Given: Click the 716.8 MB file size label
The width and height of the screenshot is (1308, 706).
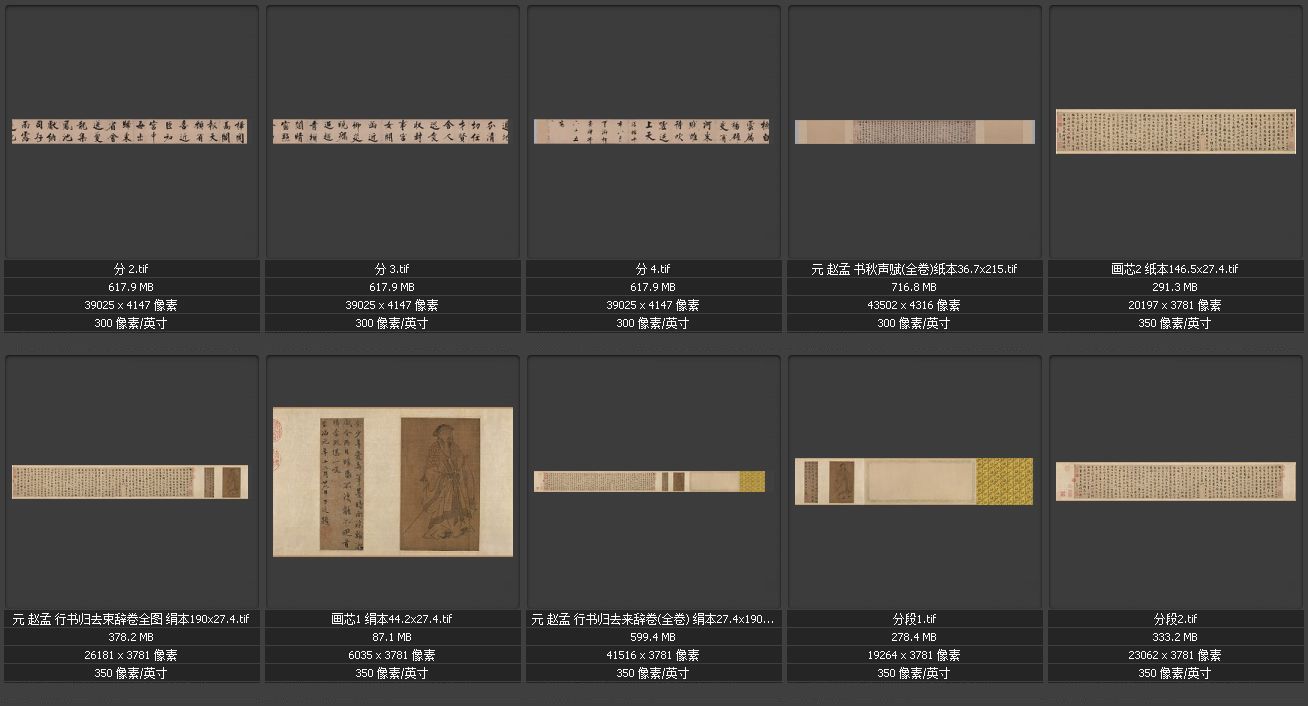Looking at the screenshot, I should [914, 287].
